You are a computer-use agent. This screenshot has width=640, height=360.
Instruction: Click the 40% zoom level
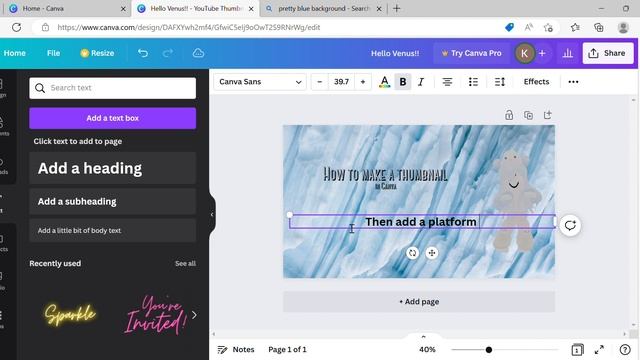coord(427,350)
